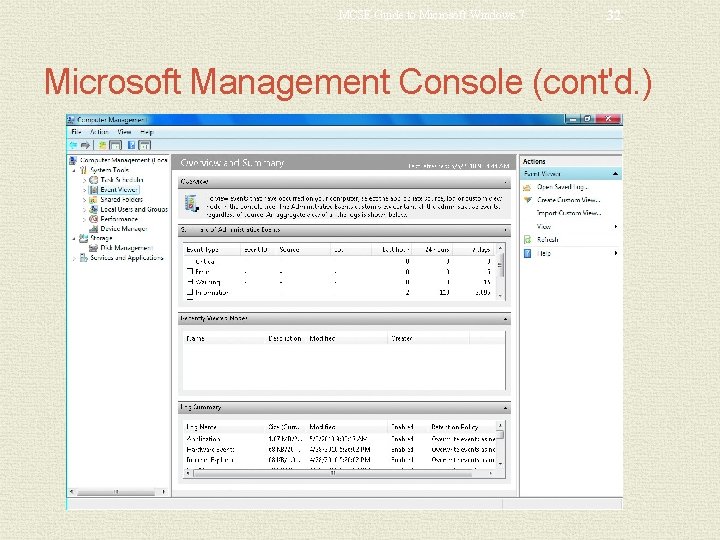Expand the Event Viewer branch arrow
Screen dimensions: 720x540
click(84, 190)
